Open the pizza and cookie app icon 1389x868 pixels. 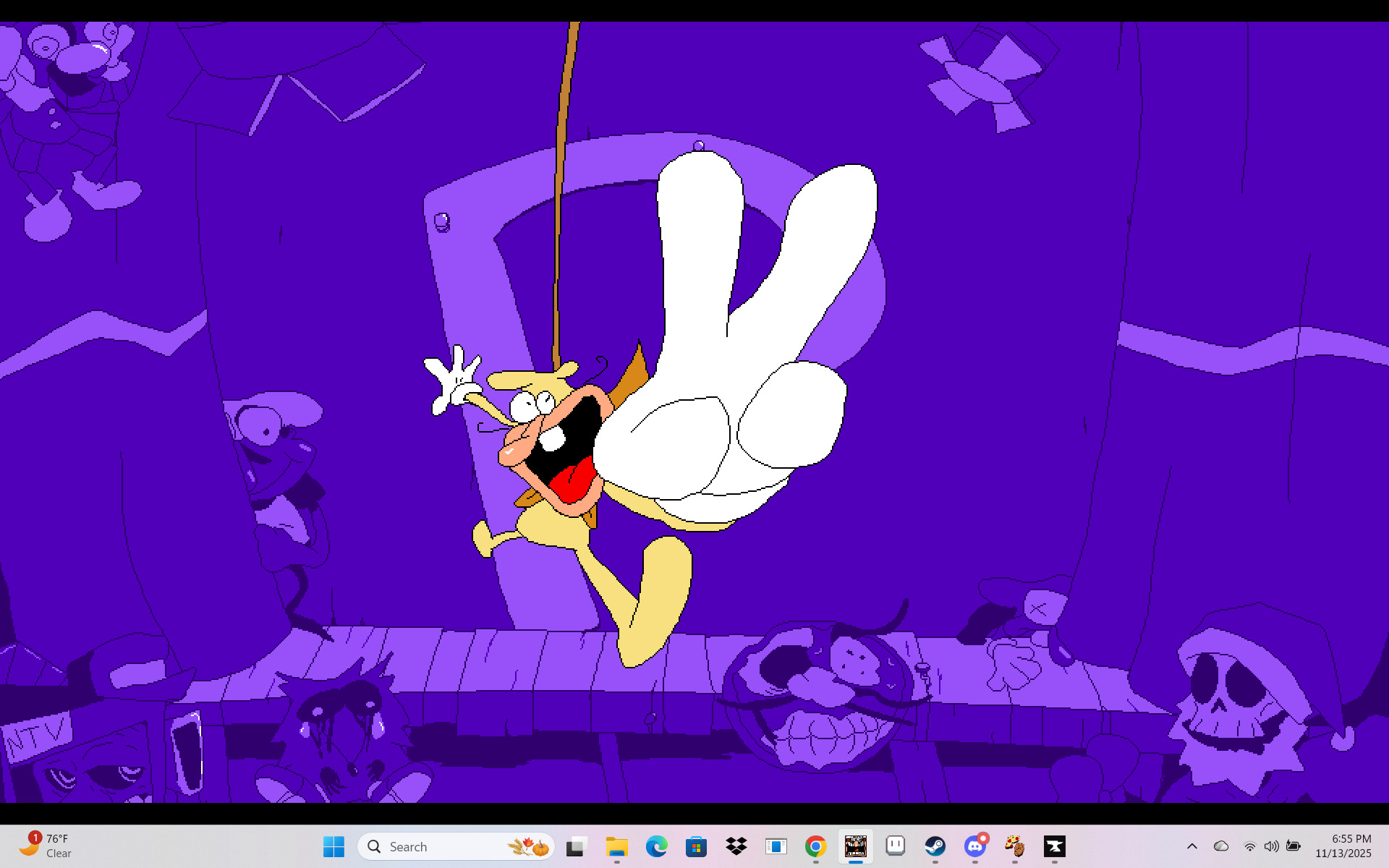(1014, 846)
